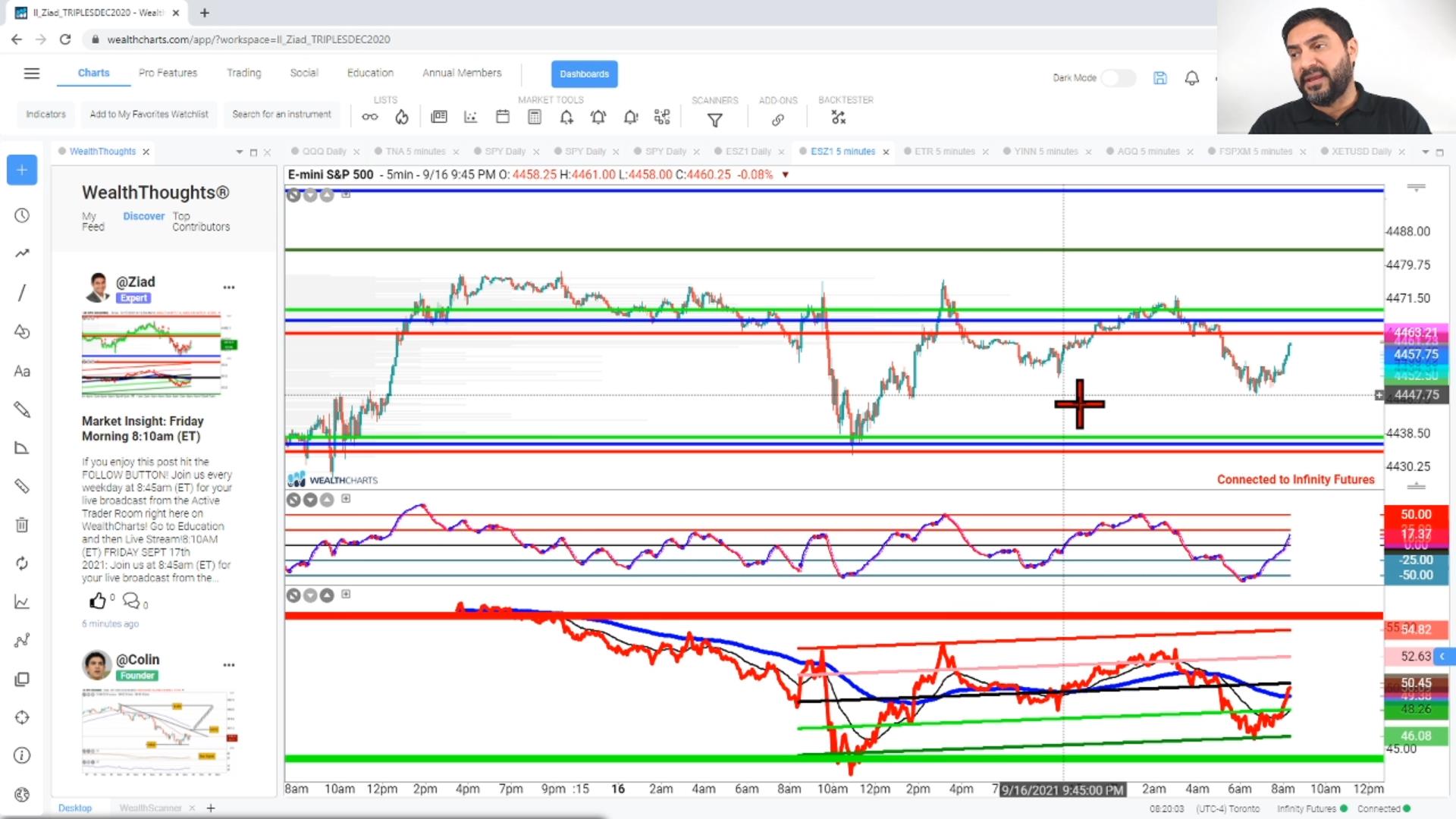The width and height of the screenshot is (1456, 819).
Task: Disable the oscillator pane indicator (circle-slash icon)
Action: tap(293, 500)
